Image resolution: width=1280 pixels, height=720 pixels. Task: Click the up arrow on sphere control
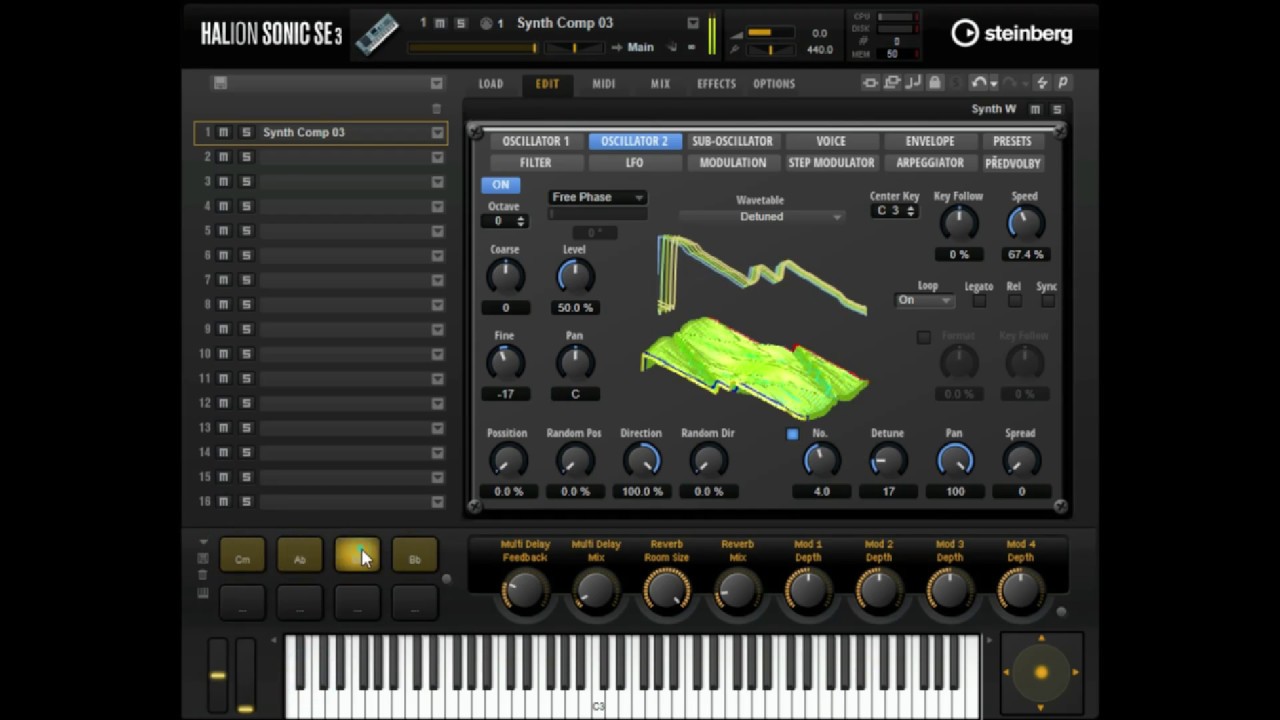(x=1041, y=639)
